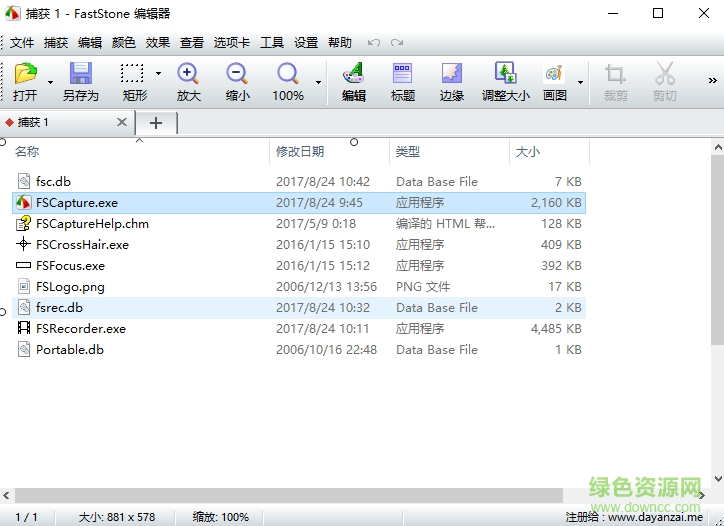Click the undo arrow in menu bar
Image resolution: width=724 pixels, height=526 pixels.
[x=374, y=43]
